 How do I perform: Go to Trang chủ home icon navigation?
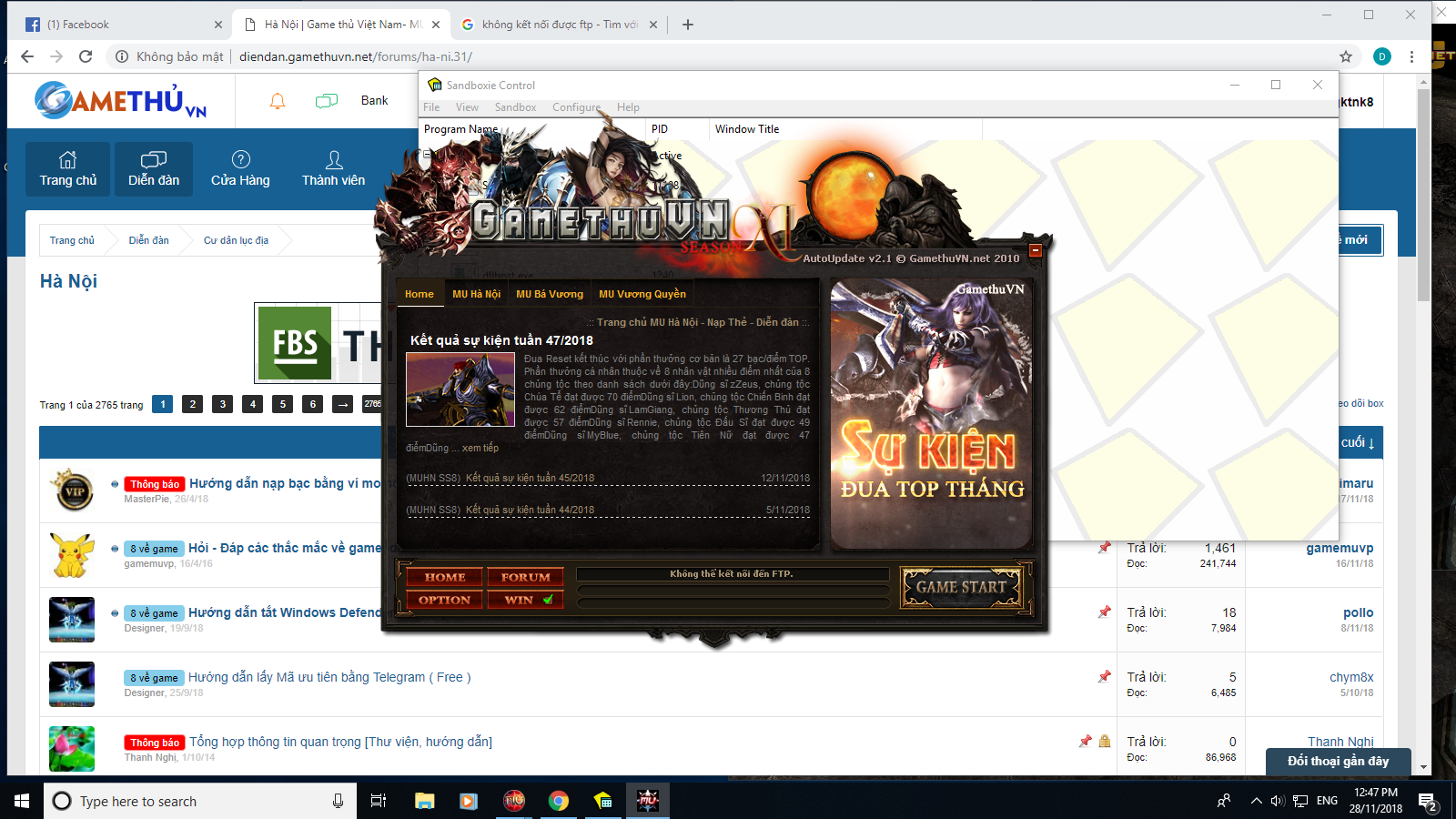tap(68, 169)
